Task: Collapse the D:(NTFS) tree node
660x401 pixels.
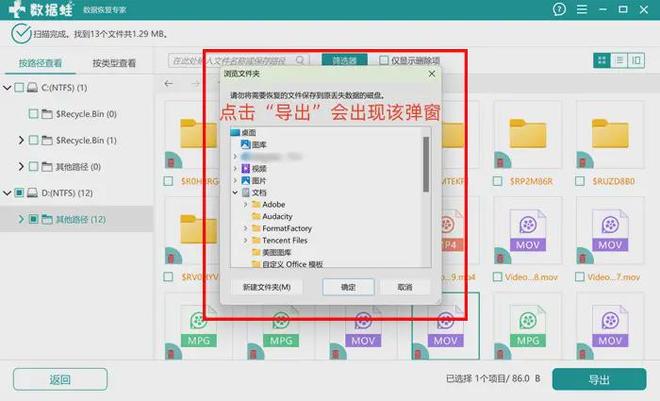Action: tap(7, 193)
